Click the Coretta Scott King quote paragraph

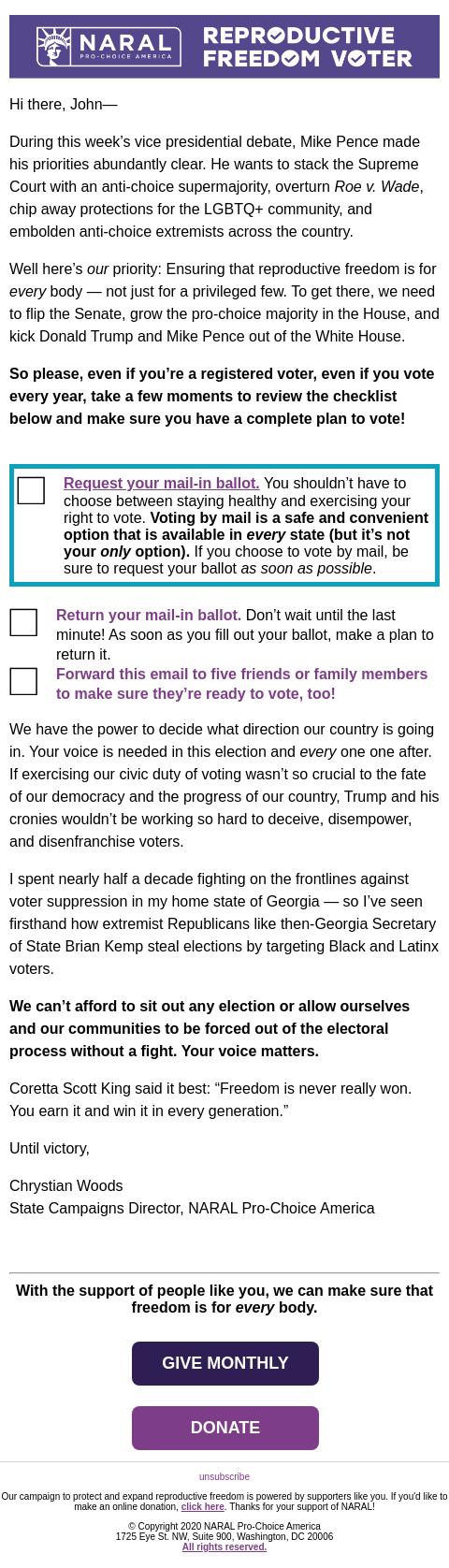(x=210, y=1099)
